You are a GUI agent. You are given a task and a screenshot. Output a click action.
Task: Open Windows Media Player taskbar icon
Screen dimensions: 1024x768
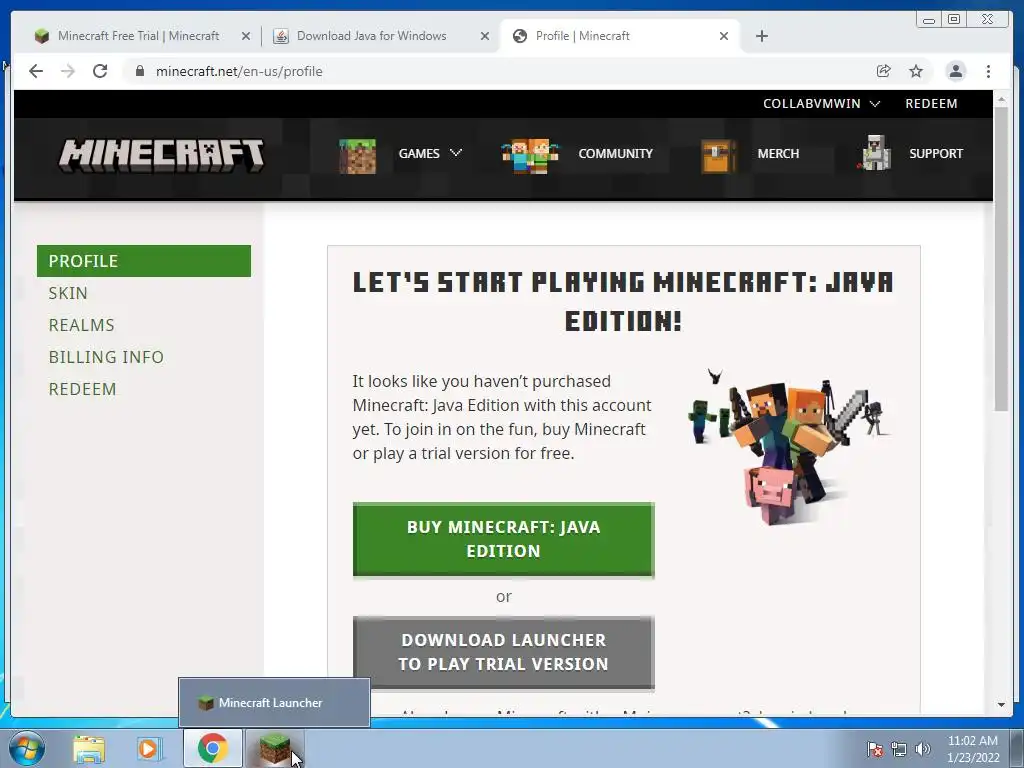(x=148, y=749)
